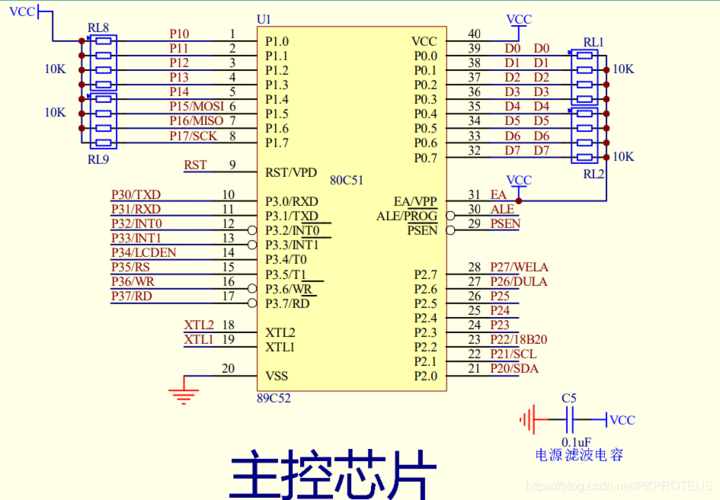Screen dimensions: 720x500
Task: Select the RST net label at pin 9
Action: coord(195,165)
